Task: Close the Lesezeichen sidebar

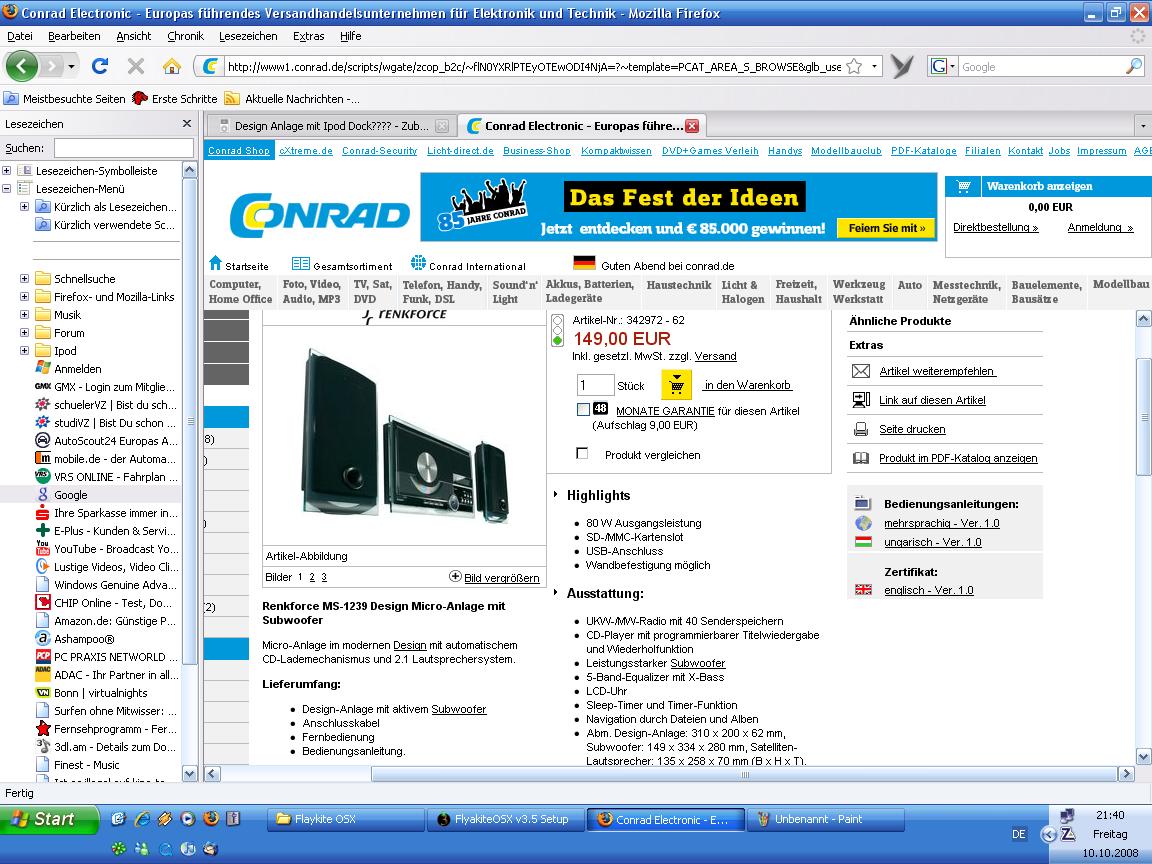Action: [x=187, y=123]
